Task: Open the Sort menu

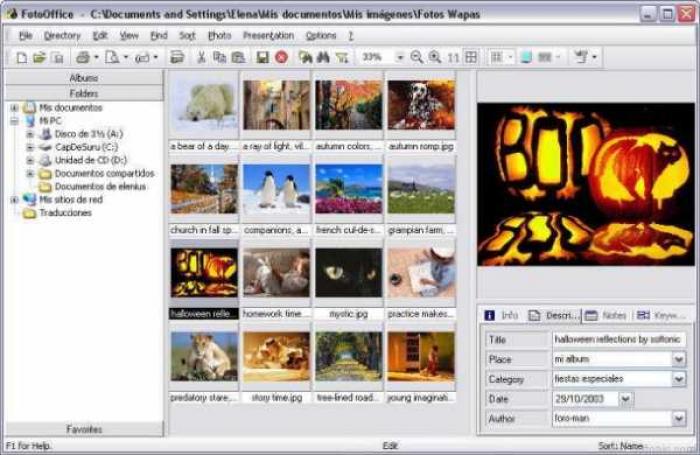Action: point(187,36)
